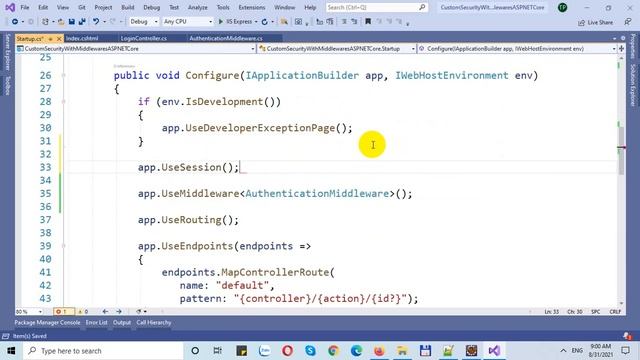
Task: Click the error count indicator showing 1
Action: [x=63, y=311]
